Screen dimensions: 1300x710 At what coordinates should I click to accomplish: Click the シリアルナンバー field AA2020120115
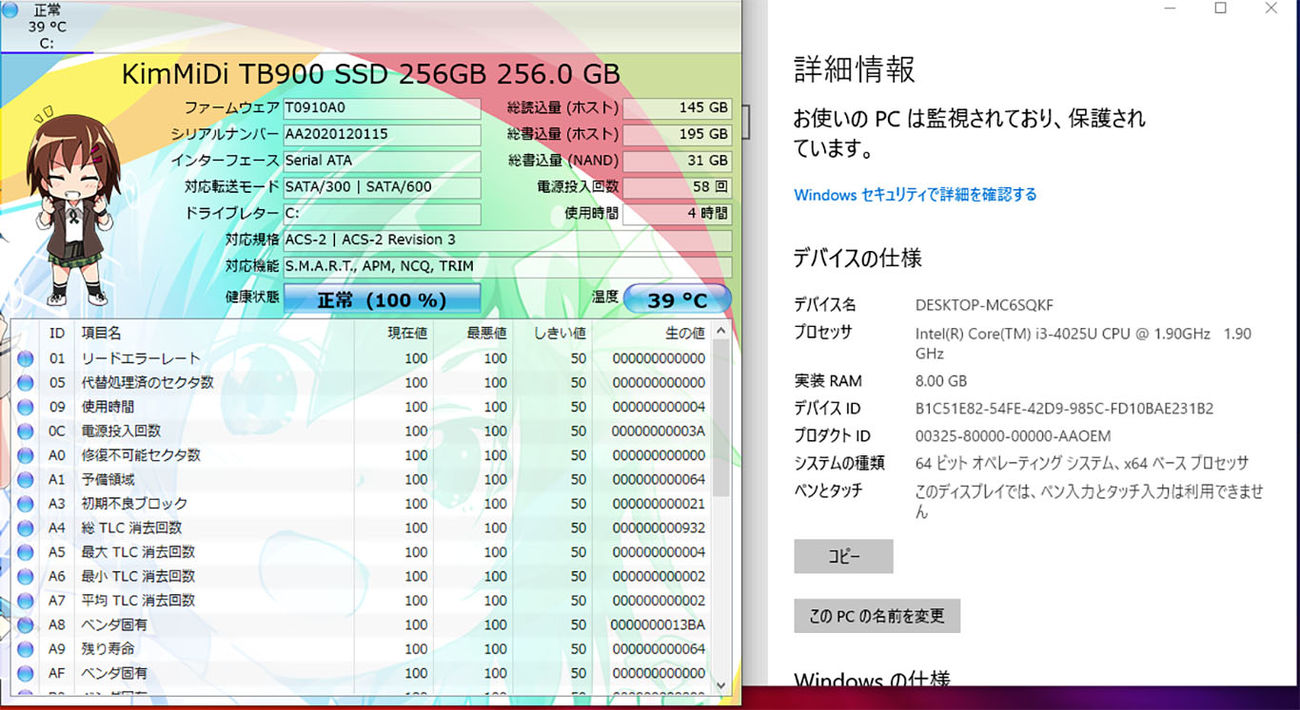pos(382,134)
